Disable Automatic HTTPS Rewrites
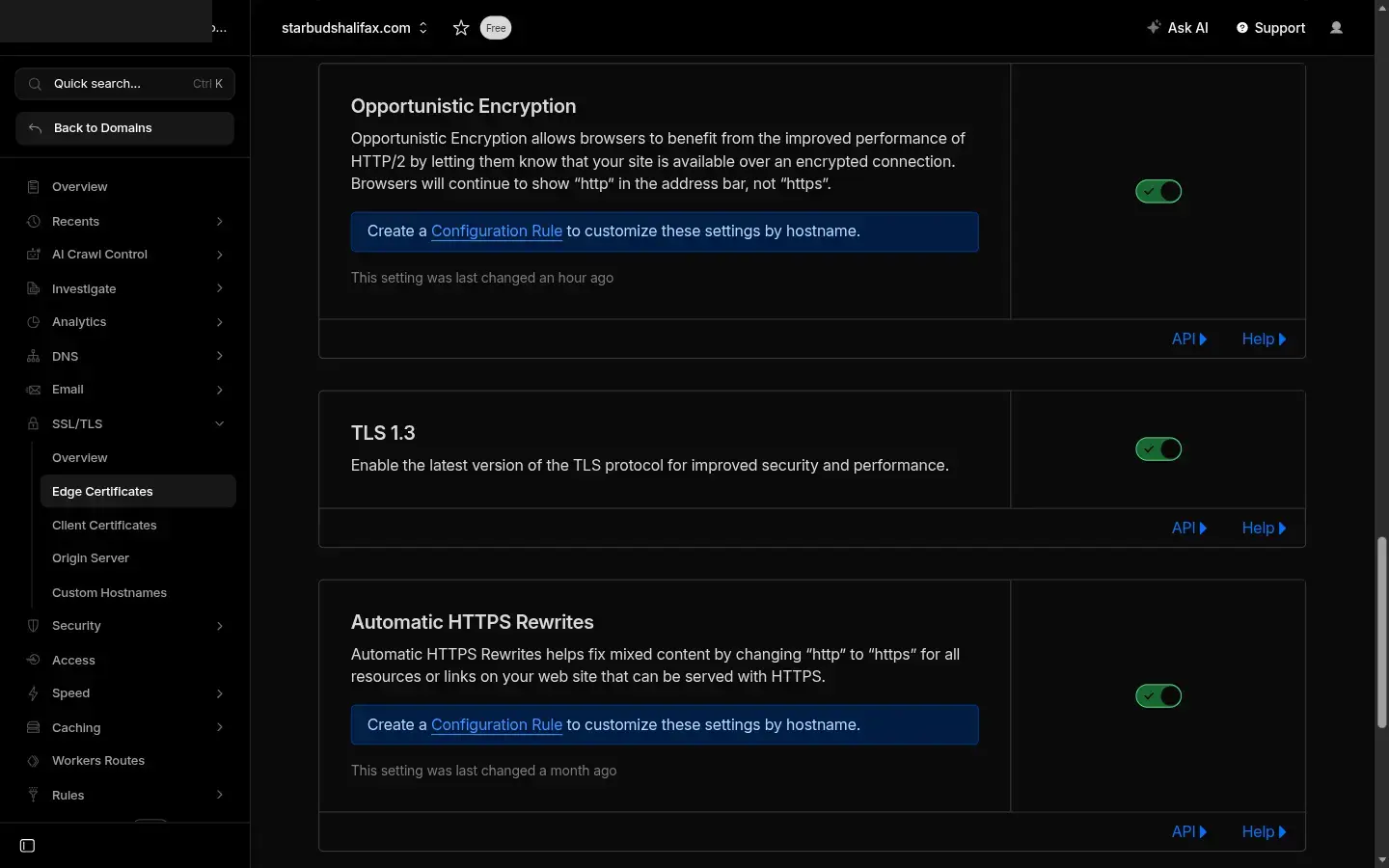Viewport: 1389px width, 868px height. point(1157,695)
